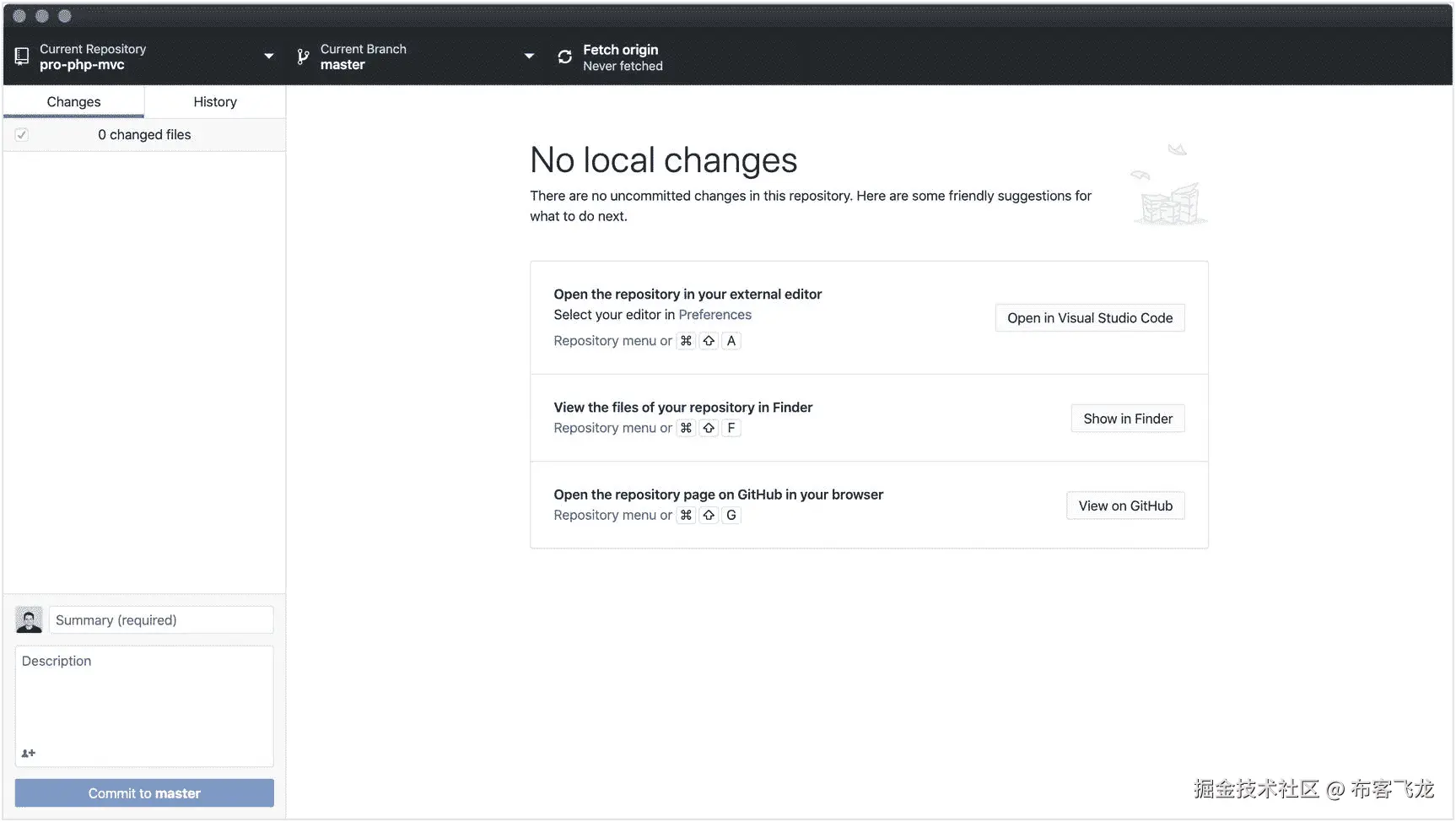Click the repository icon in the toolbar
Viewport: 1456px width, 822px height.
coord(22,57)
